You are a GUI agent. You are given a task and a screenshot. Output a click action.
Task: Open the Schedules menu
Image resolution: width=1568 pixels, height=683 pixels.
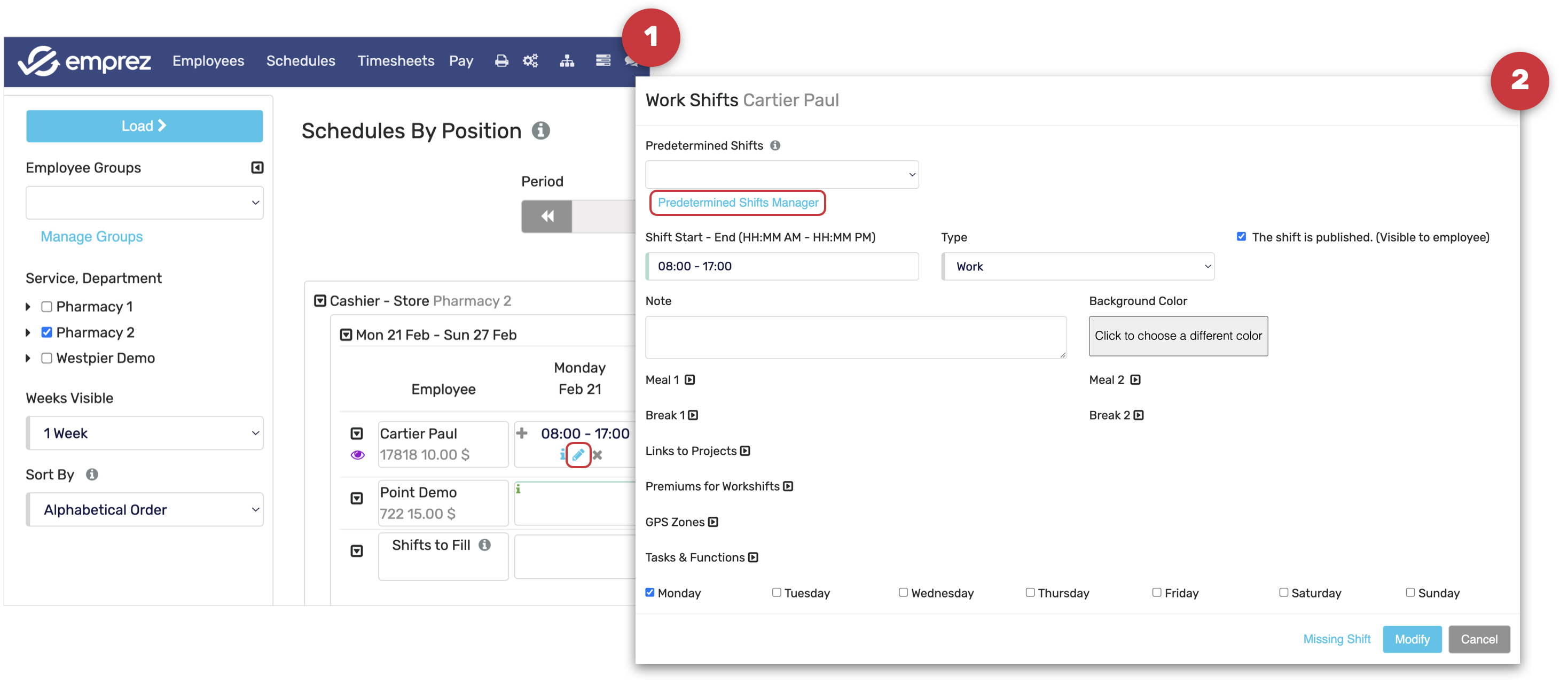301,61
